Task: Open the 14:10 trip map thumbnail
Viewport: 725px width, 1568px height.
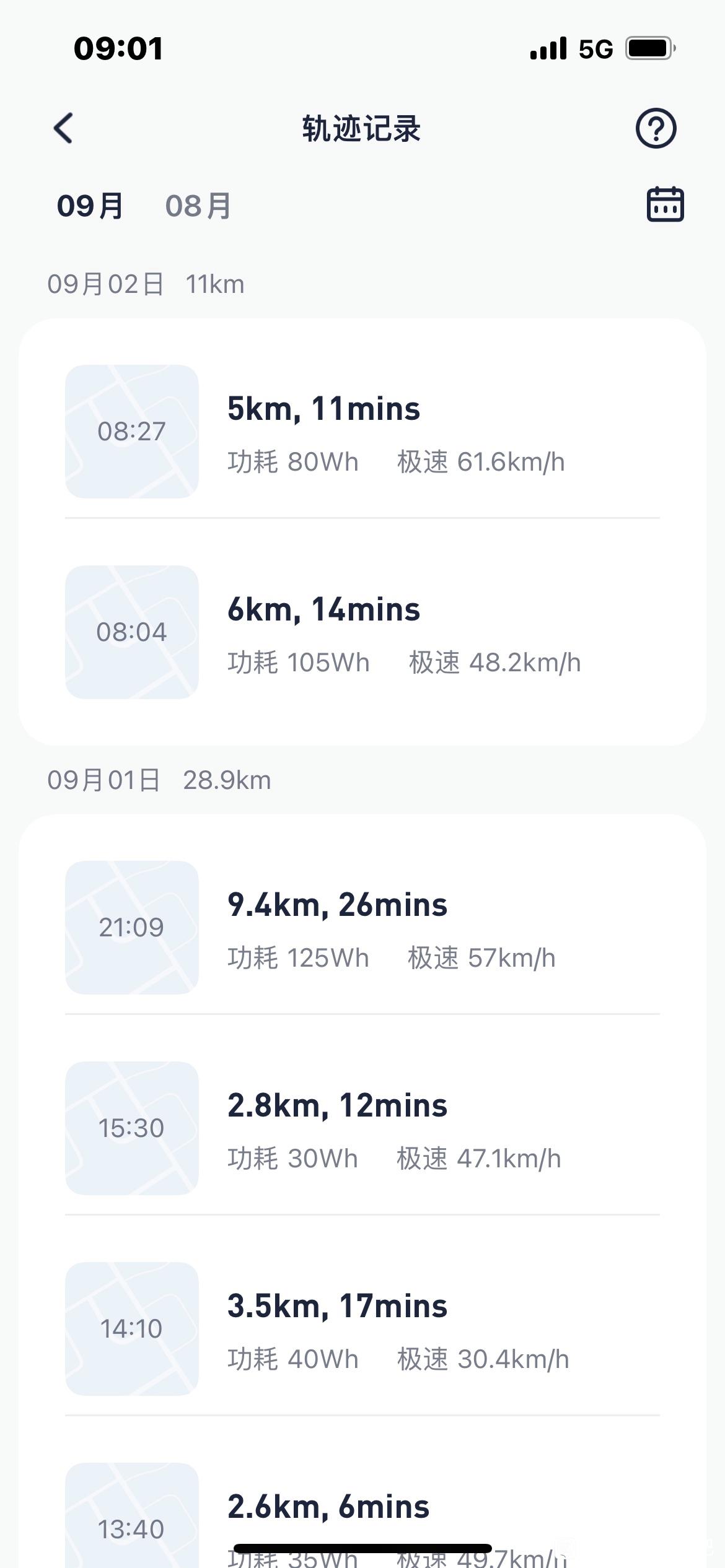Action: click(x=132, y=1329)
